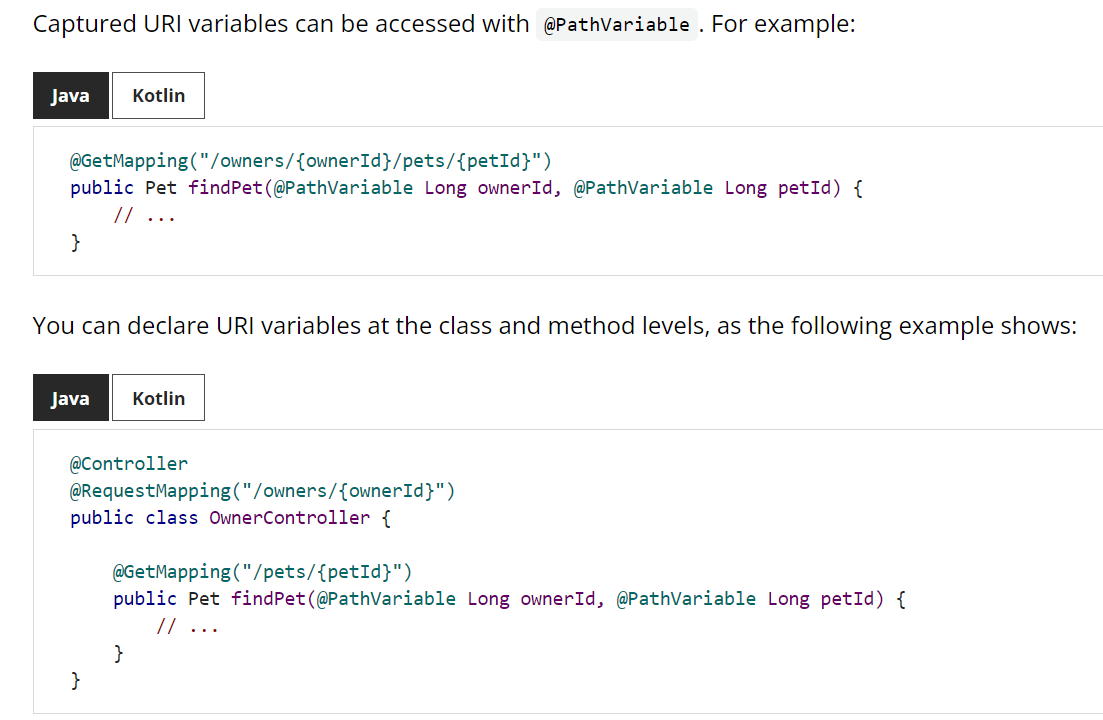Click the comment line in the first code block
The image size is (1103, 720).
[x=144, y=215]
